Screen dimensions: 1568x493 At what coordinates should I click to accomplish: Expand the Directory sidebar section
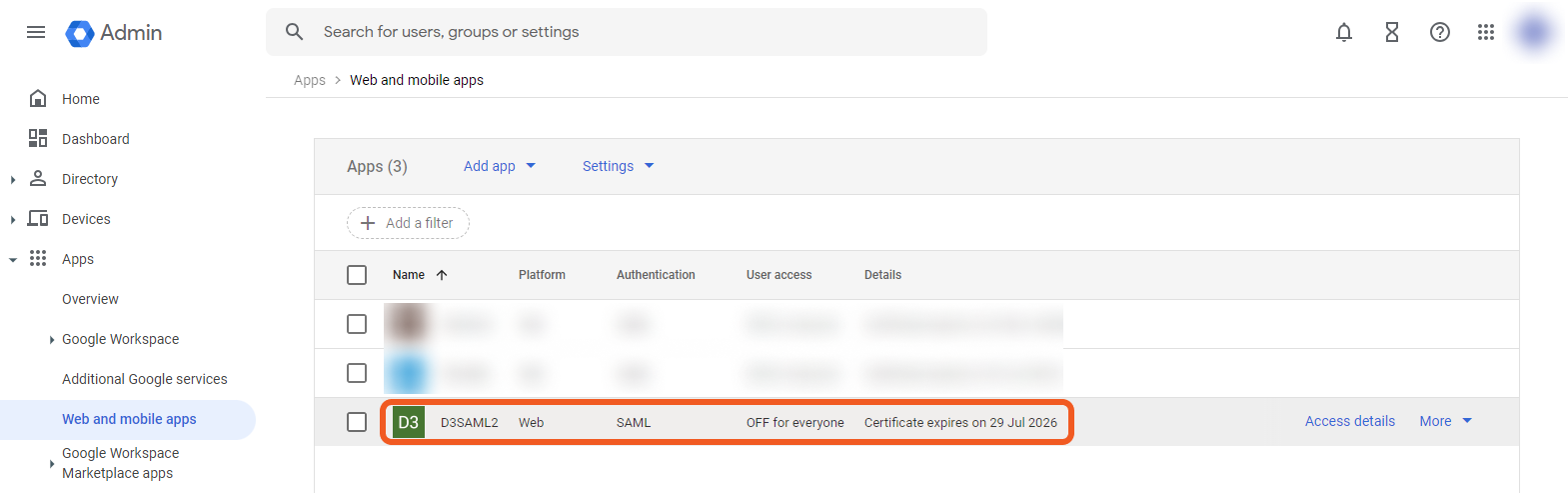(13, 180)
